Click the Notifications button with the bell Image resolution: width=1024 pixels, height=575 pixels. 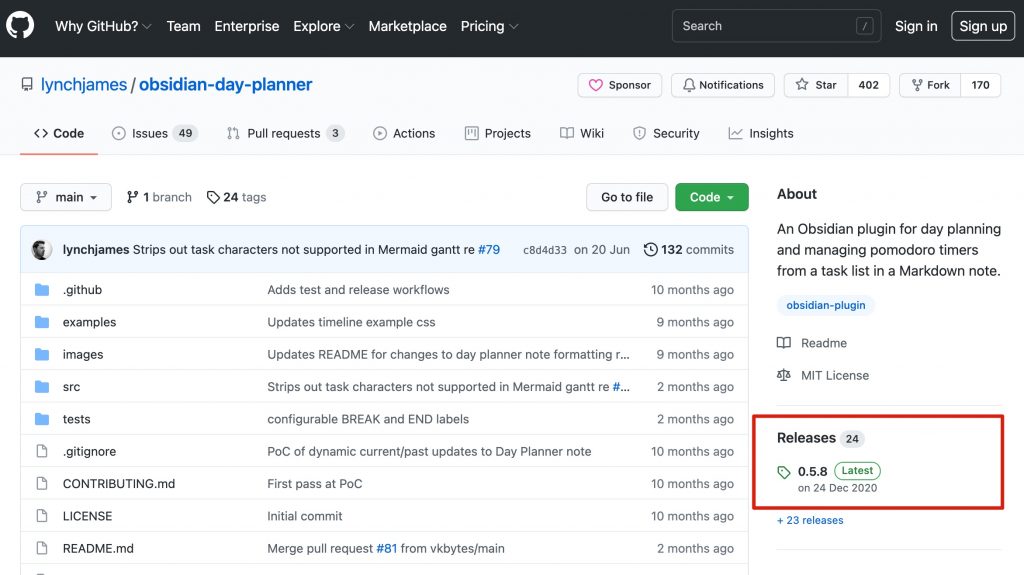pos(723,85)
